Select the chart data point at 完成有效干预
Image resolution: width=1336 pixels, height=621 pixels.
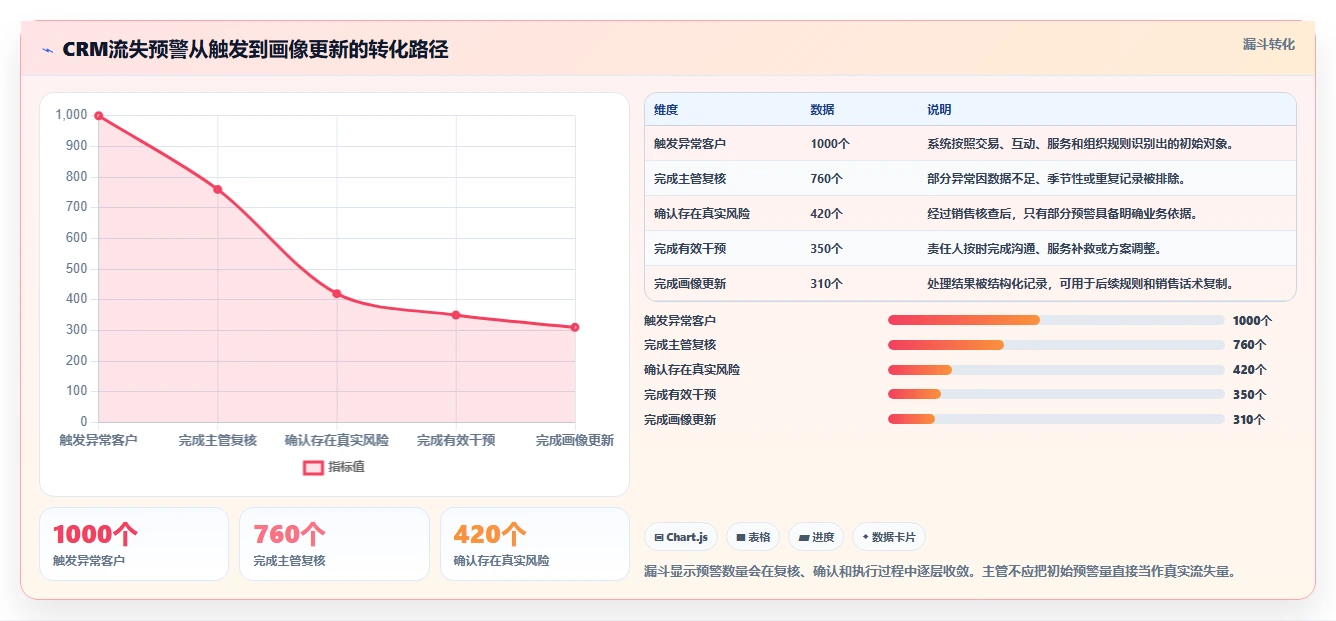[x=456, y=315]
